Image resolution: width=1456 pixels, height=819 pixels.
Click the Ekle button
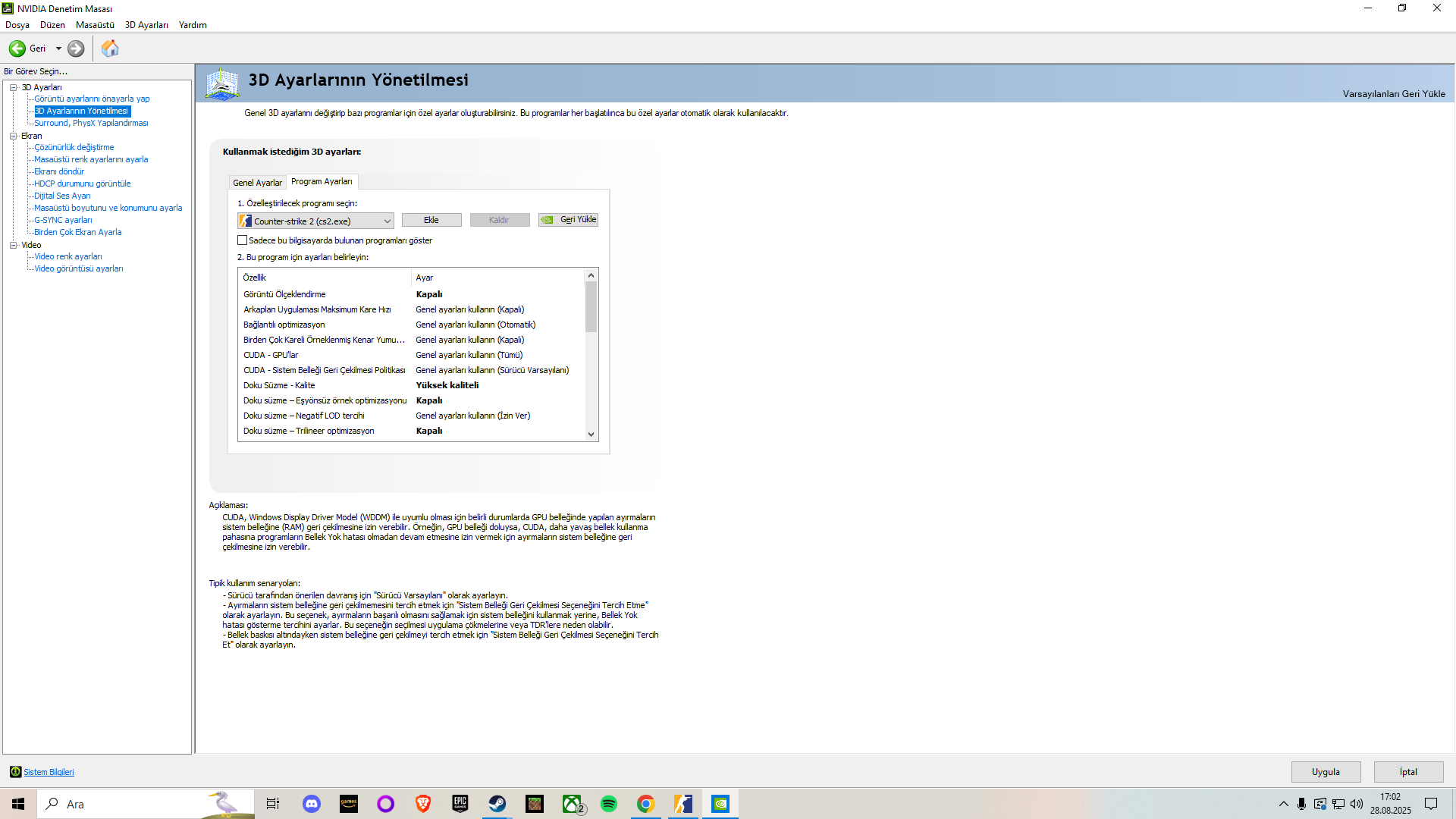pos(431,220)
